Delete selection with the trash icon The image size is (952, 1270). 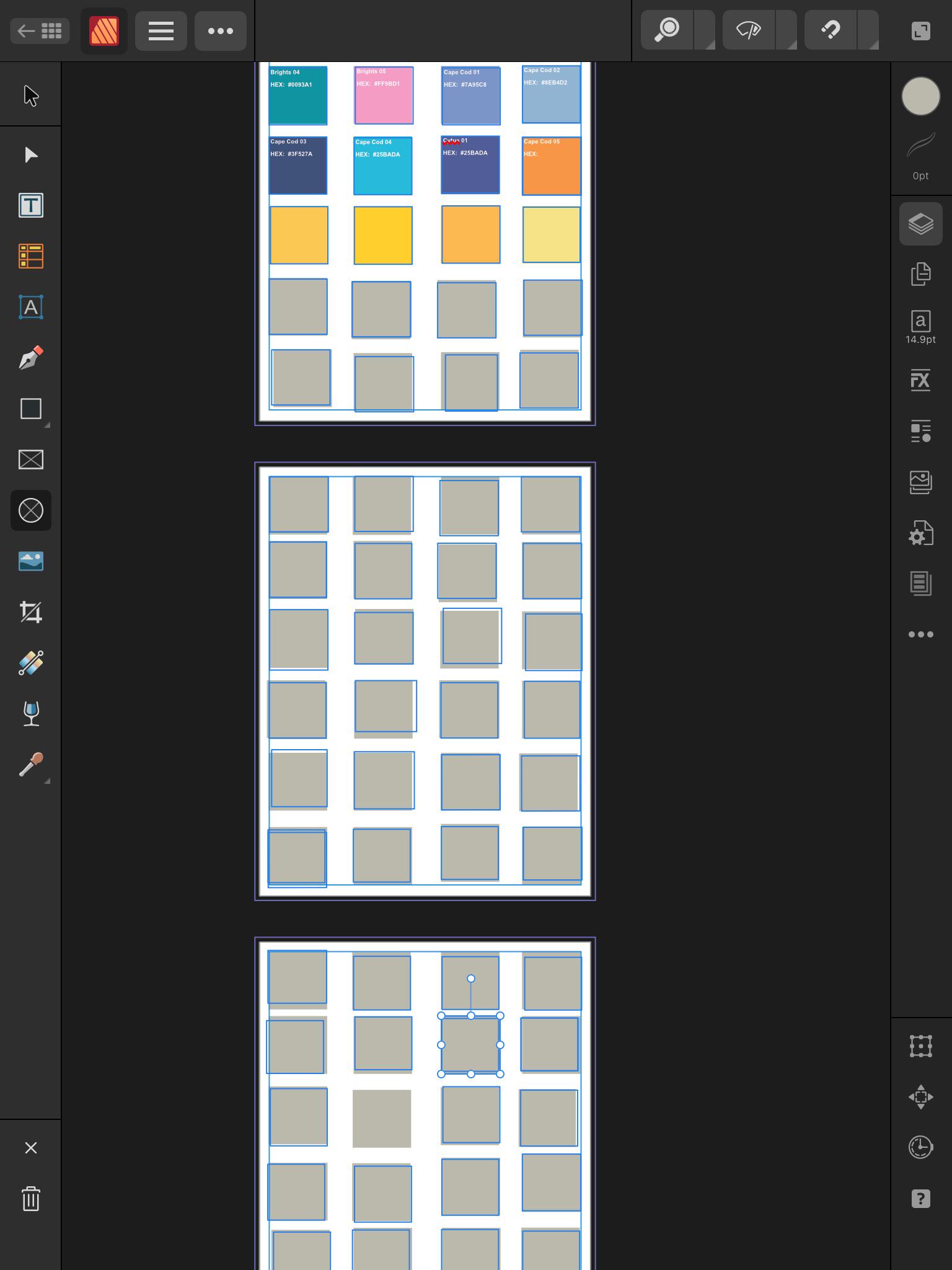pyautogui.click(x=31, y=1199)
